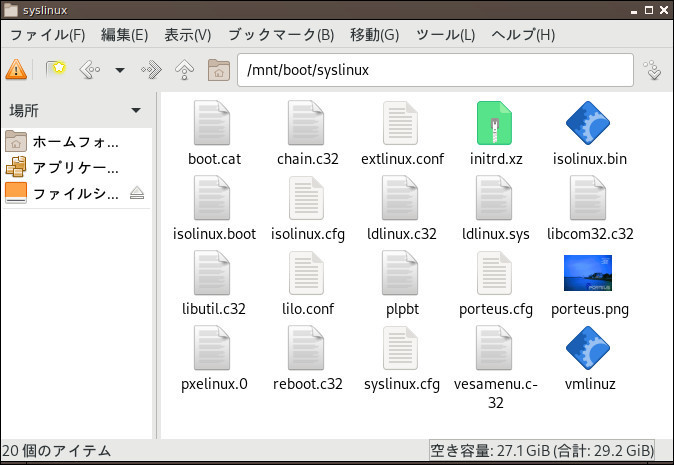Select the ldlinux.sys file icon
The width and height of the screenshot is (674, 465).
[x=494, y=197]
